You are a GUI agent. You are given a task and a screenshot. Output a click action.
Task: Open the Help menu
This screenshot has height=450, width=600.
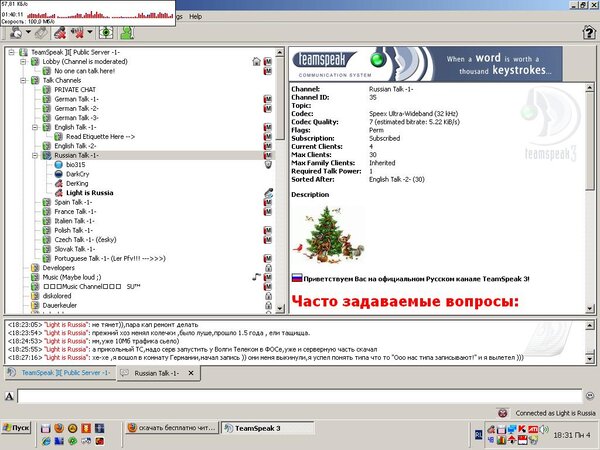coord(195,17)
